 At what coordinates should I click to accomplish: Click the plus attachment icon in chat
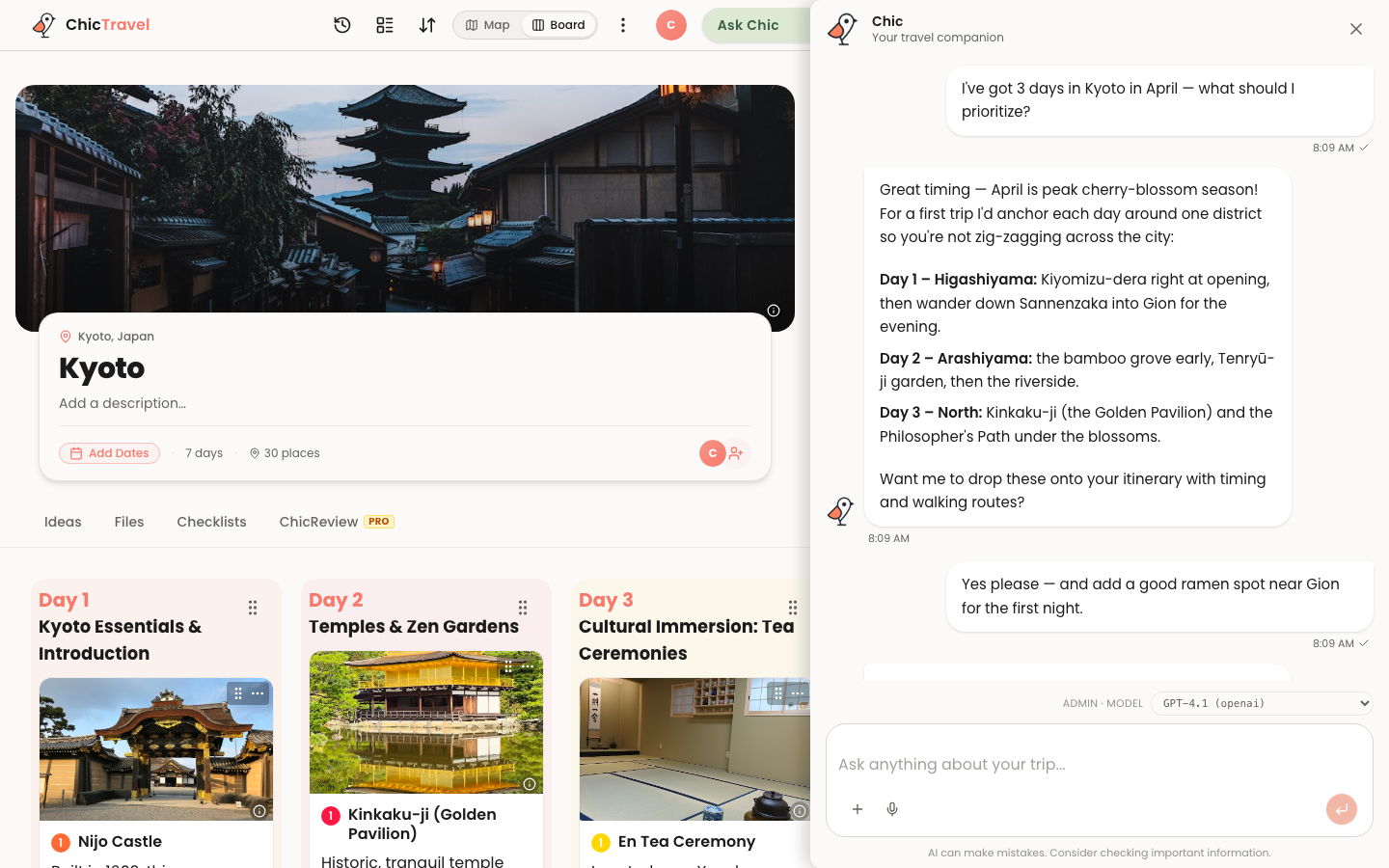858,809
